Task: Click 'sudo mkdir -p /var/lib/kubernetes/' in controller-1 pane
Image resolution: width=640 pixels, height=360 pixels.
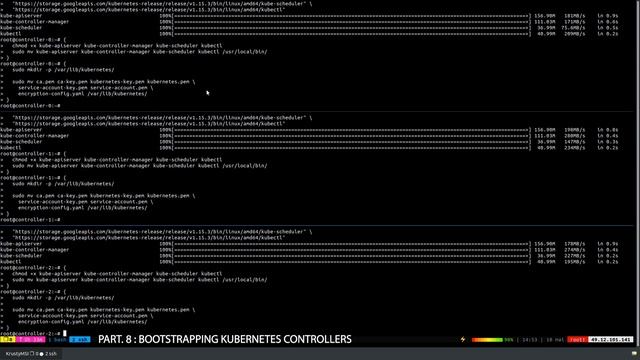Action: tap(63, 184)
